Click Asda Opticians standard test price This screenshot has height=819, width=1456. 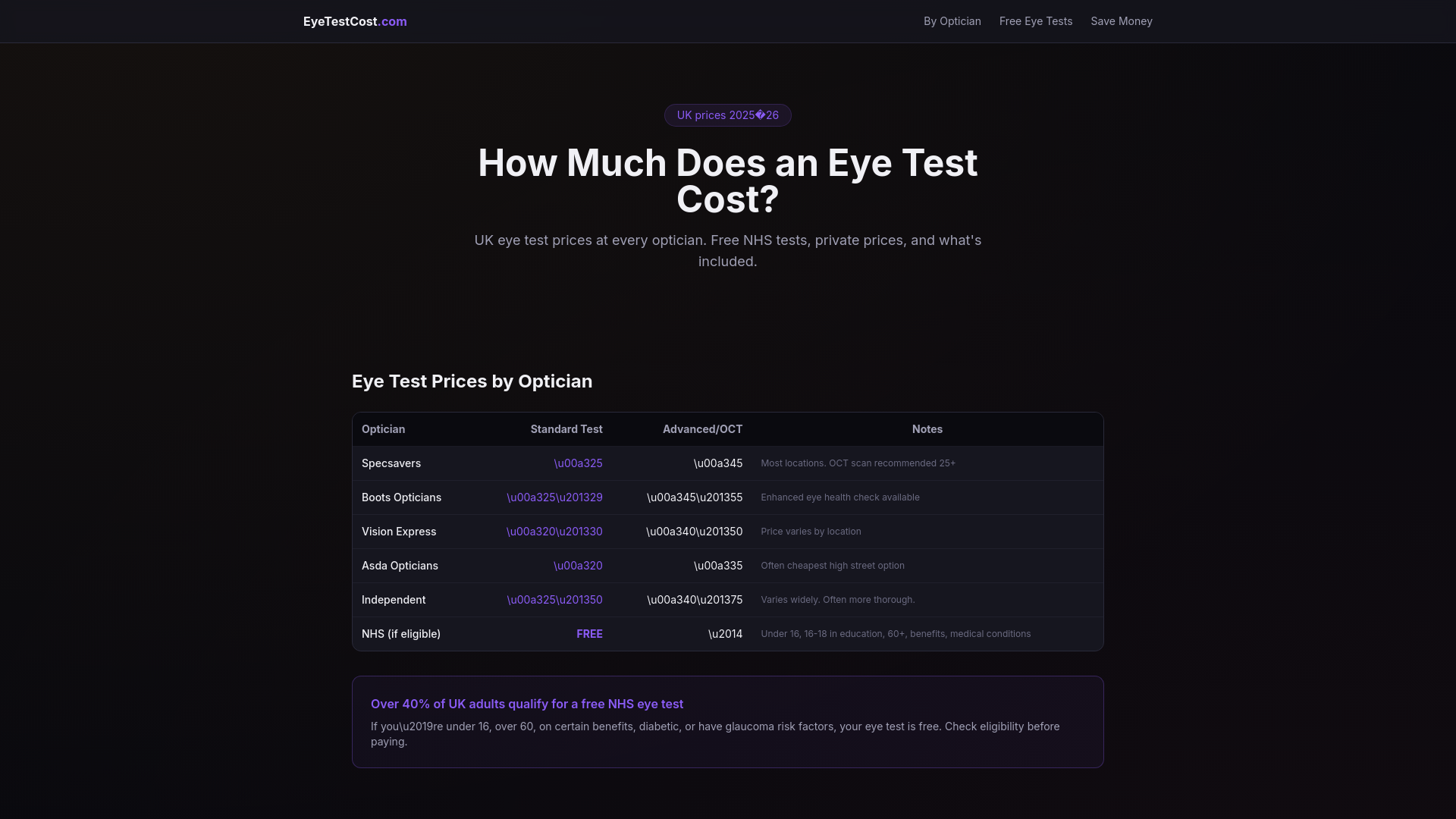pyautogui.click(x=578, y=566)
